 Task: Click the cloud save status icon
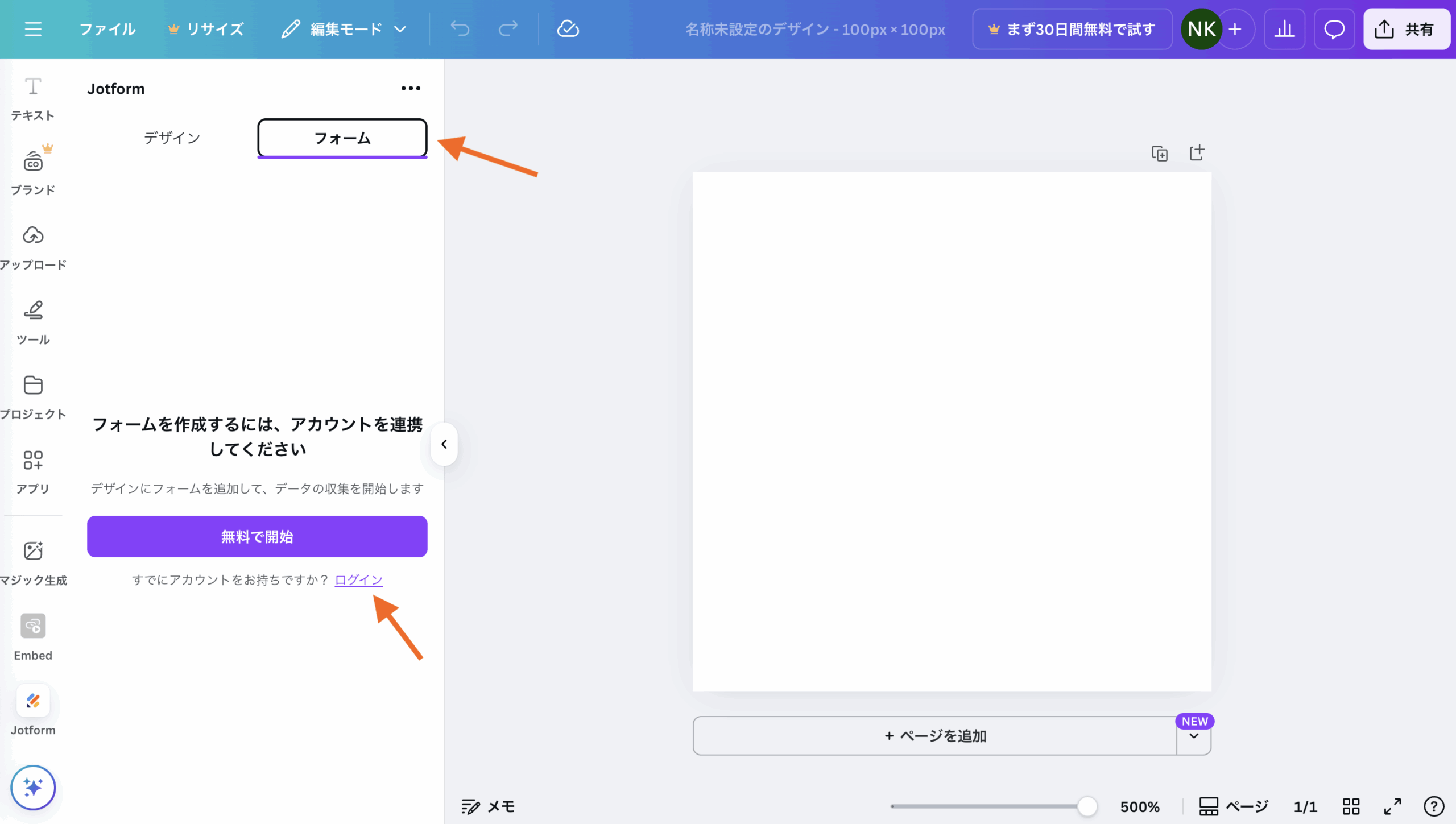(x=568, y=28)
